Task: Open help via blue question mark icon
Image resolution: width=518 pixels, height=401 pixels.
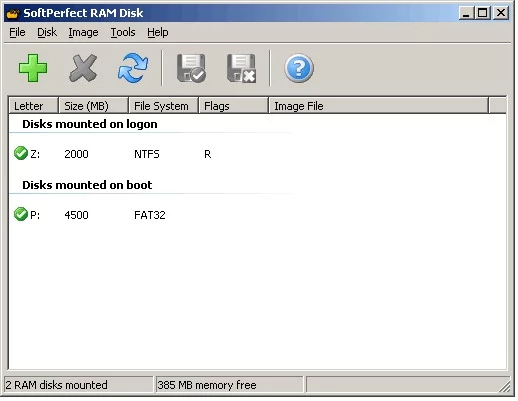Action: point(299,68)
